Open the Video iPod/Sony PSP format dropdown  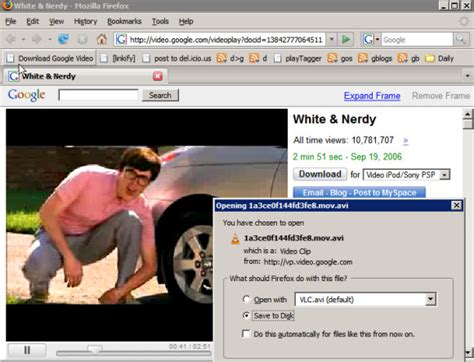(x=444, y=175)
